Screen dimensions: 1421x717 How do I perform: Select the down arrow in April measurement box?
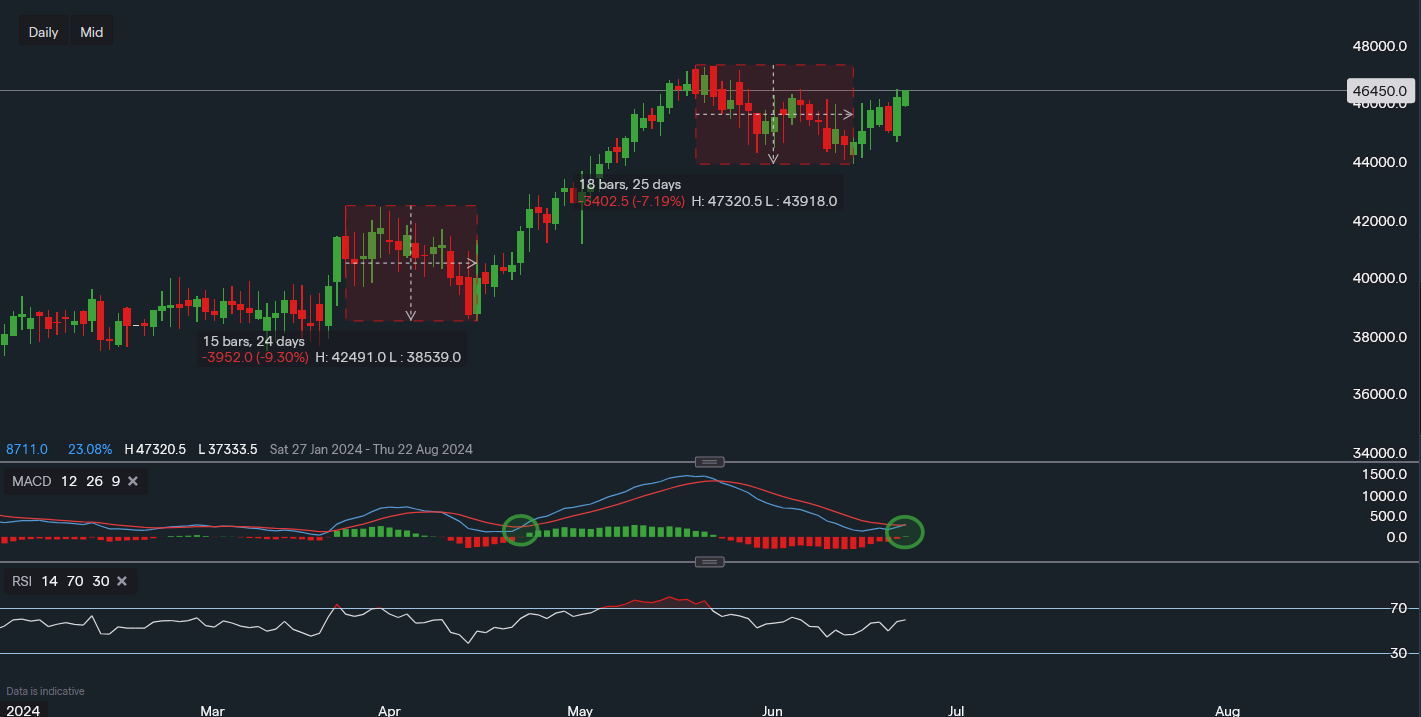tap(410, 316)
